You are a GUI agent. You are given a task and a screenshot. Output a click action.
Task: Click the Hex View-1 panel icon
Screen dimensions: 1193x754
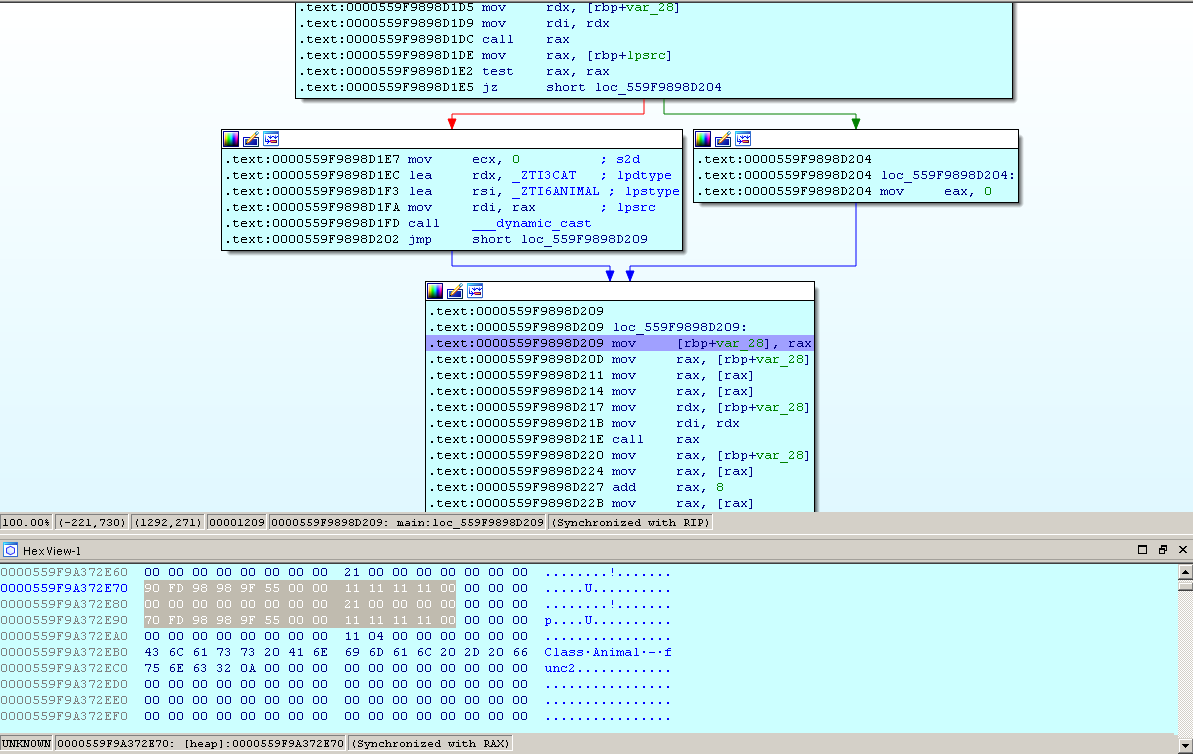click(11, 550)
